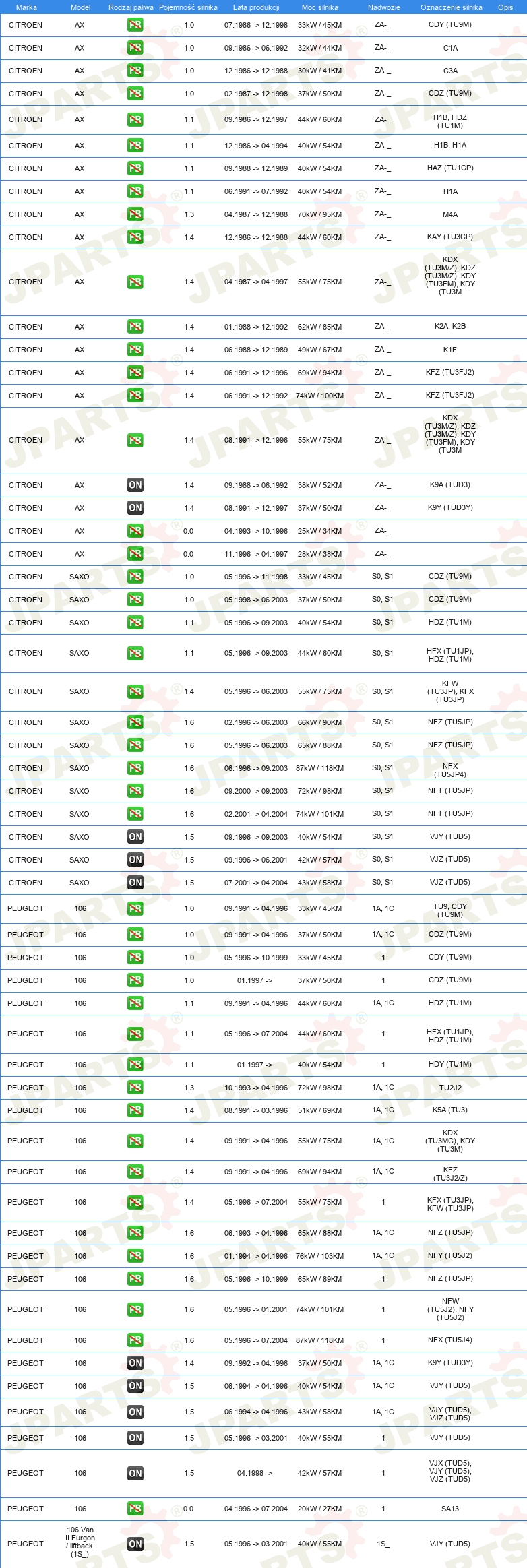
Task: Click the petrol icon in the Peugeot NFX (TU5J4) row
Action: pos(135,1340)
